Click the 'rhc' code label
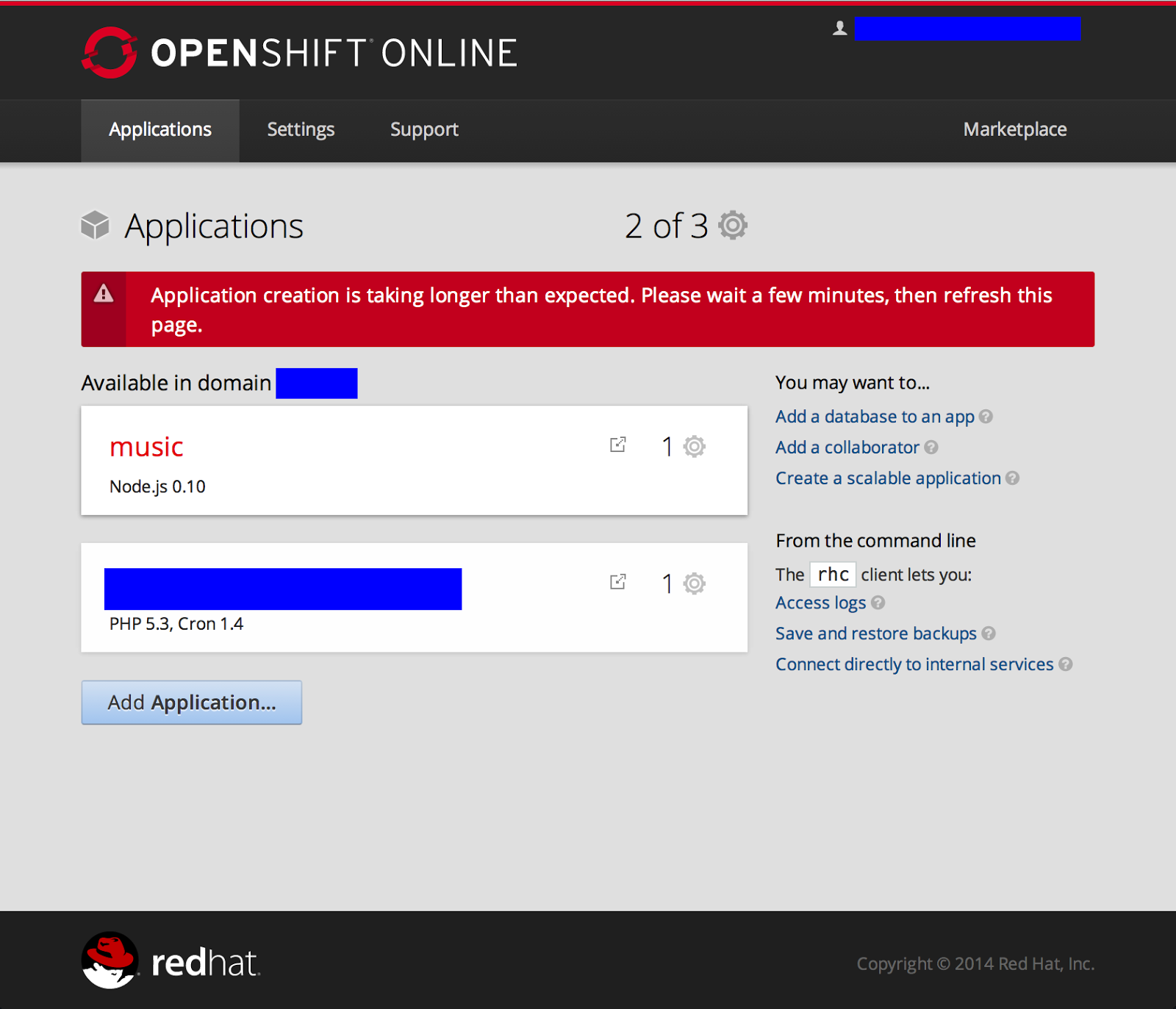 coord(833,575)
